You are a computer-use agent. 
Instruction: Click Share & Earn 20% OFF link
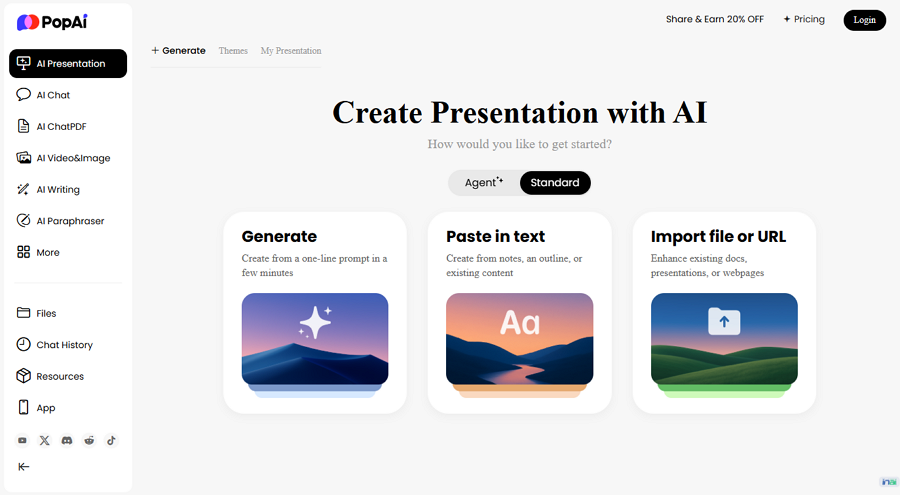[715, 20]
